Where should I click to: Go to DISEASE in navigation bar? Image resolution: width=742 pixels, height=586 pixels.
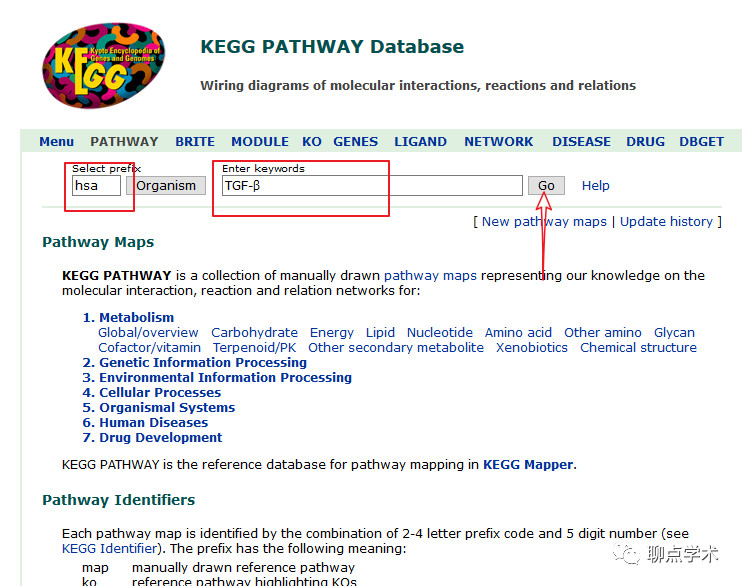point(581,142)
